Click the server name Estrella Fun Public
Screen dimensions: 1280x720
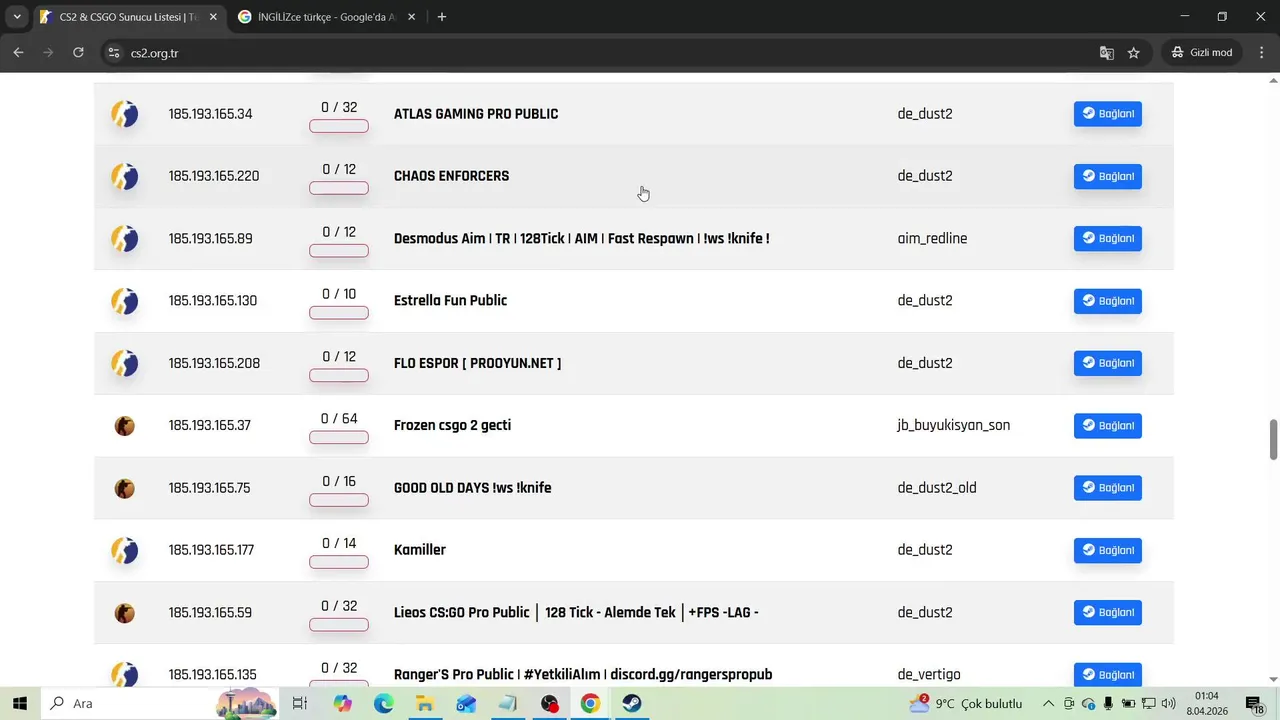tap(450, 301)
